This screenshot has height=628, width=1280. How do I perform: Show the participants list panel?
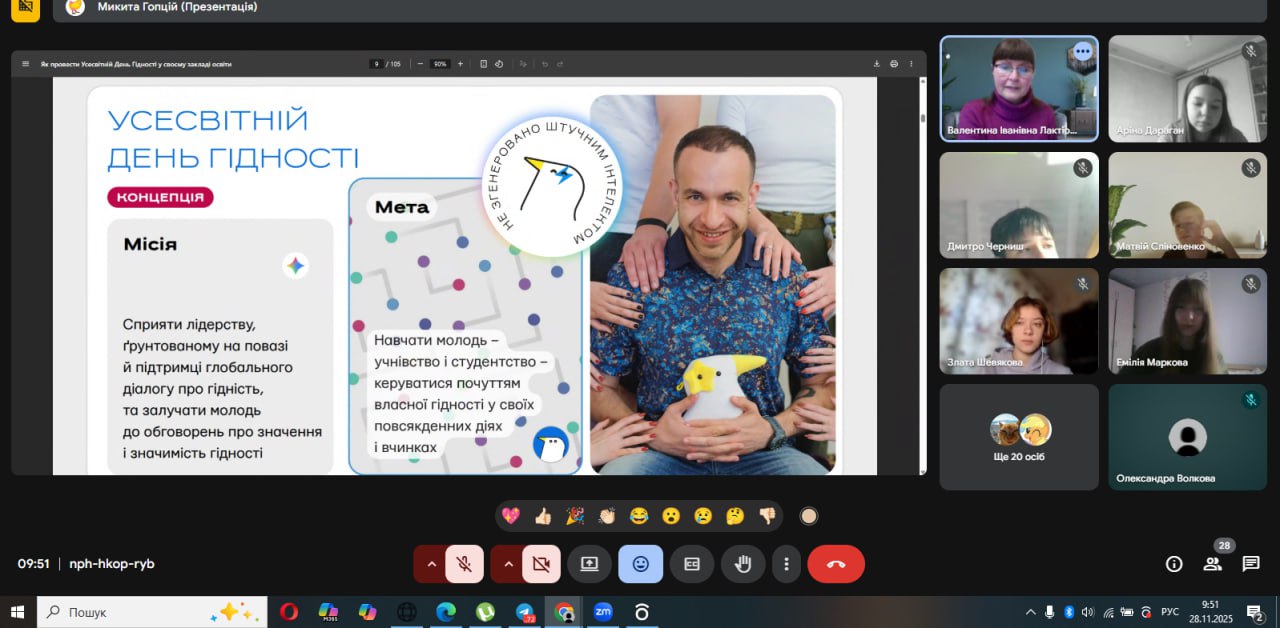click(x=1212, y=564)
